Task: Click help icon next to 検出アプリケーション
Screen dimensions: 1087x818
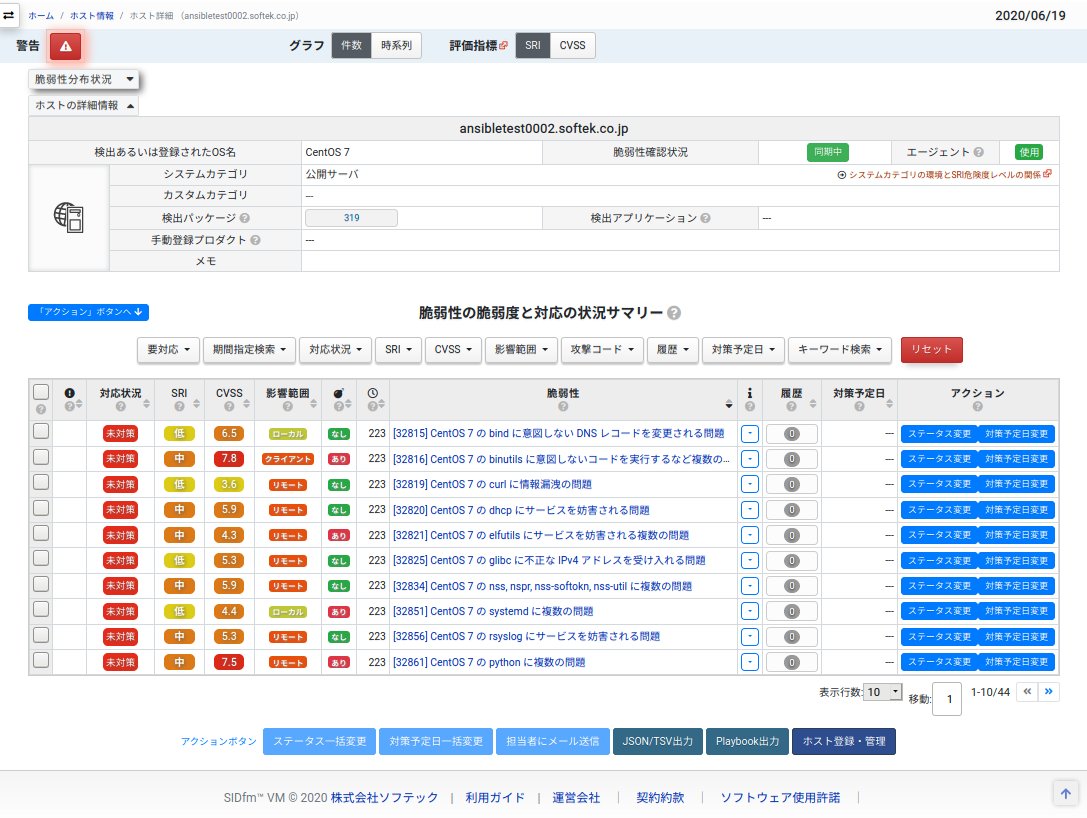Action: point(705,218)
